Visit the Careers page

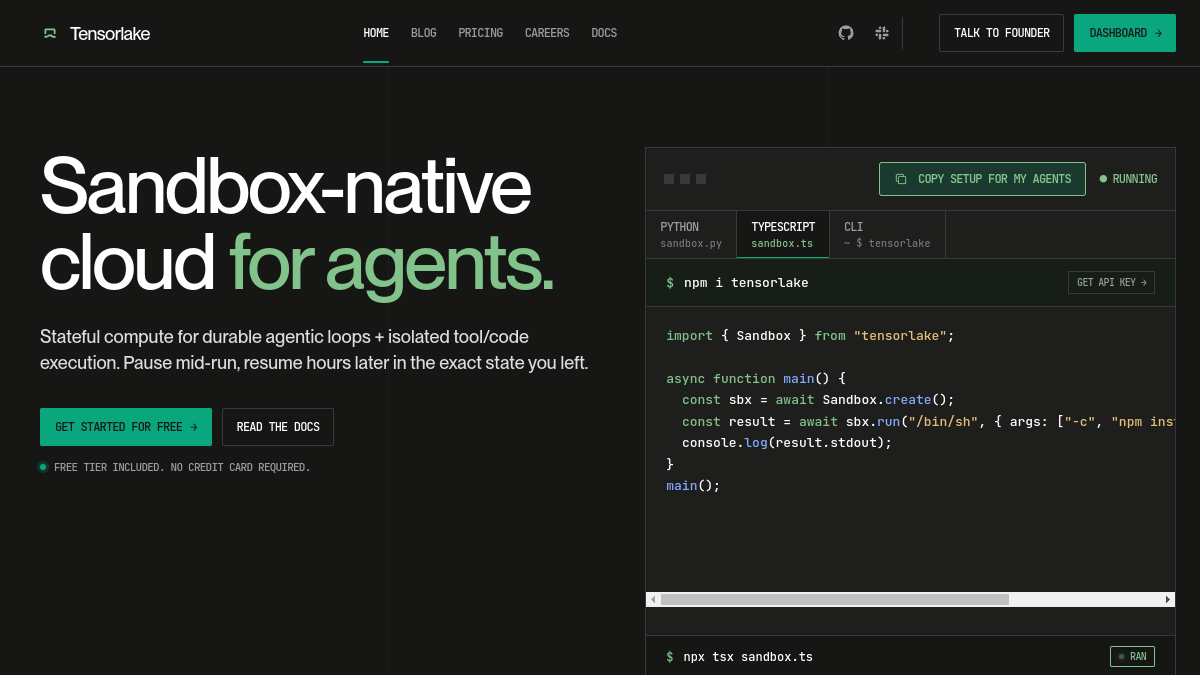[547, 33]
